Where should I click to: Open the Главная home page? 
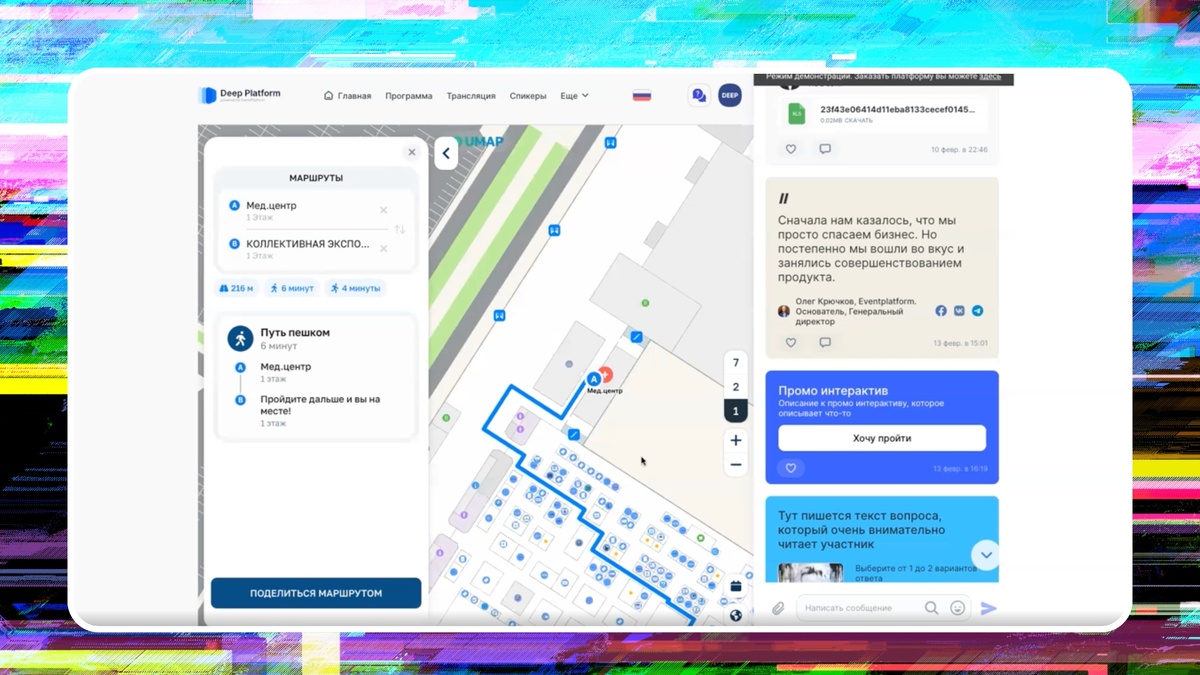point(347,96)
